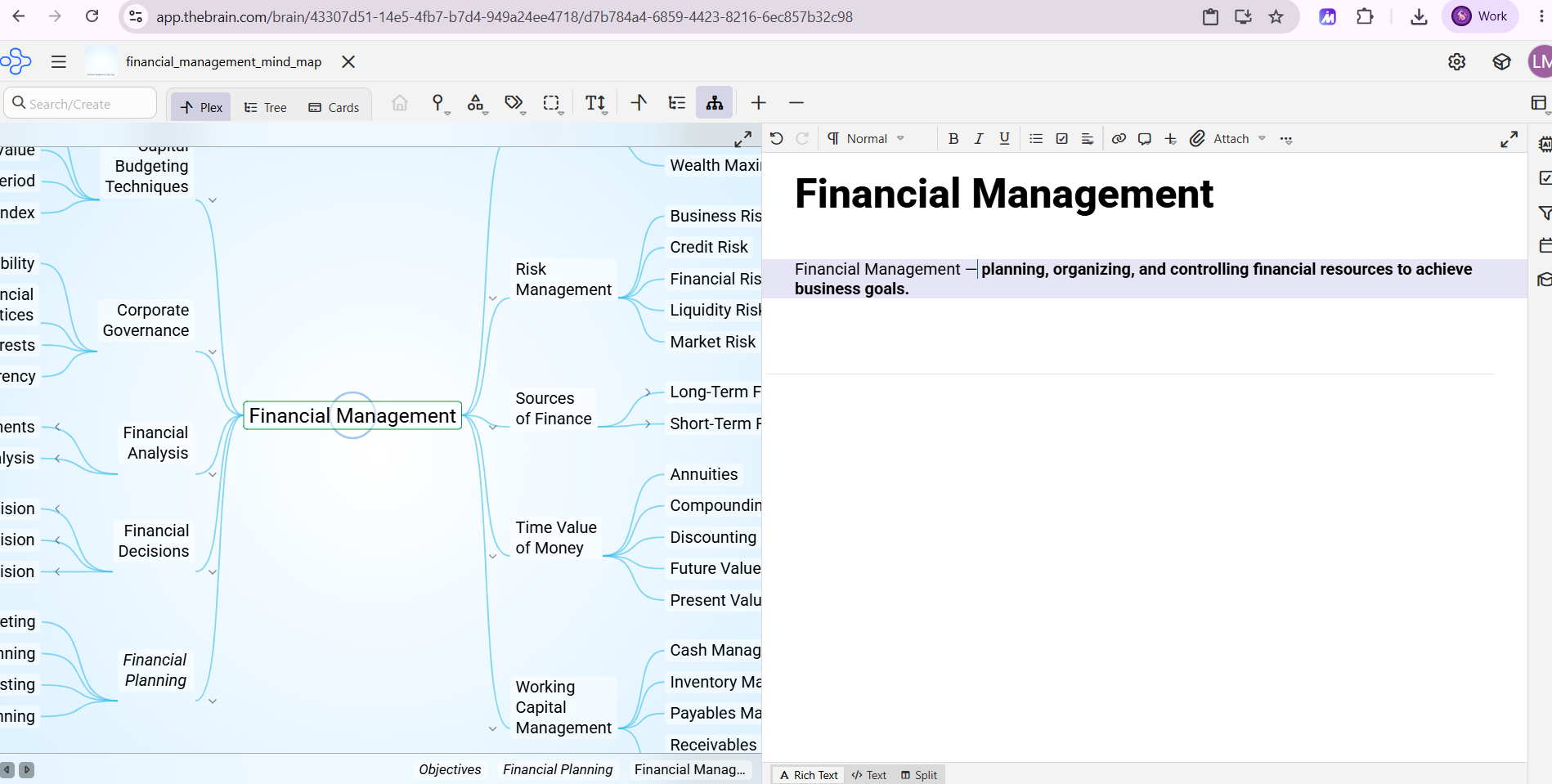Viewport: 1552px width, 784px height.
Task: Expand the notes editor to full screen
Action: [x=1509, y=139]
